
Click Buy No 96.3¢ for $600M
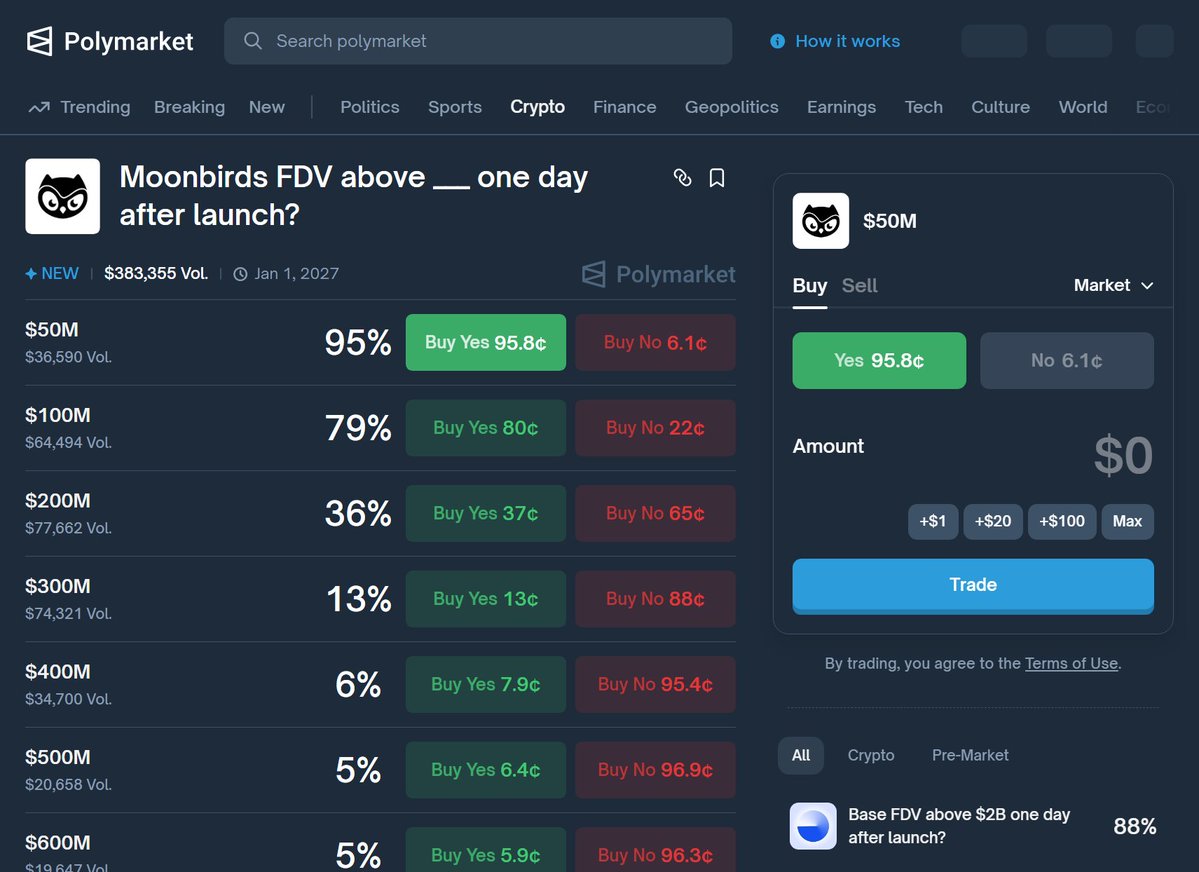(655, 851)
